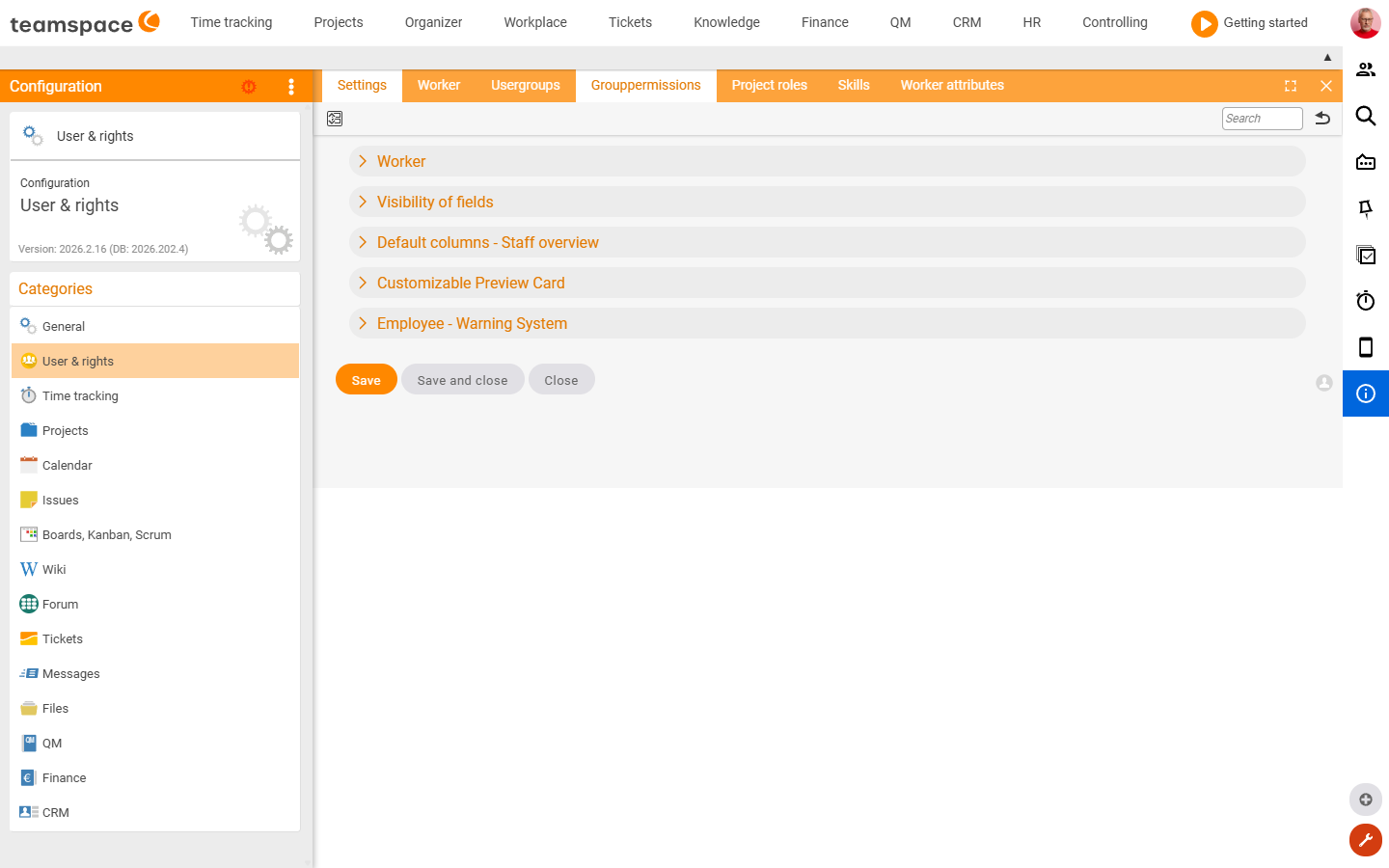
Task: Click the teamspace logo
Action: point(85,22)
